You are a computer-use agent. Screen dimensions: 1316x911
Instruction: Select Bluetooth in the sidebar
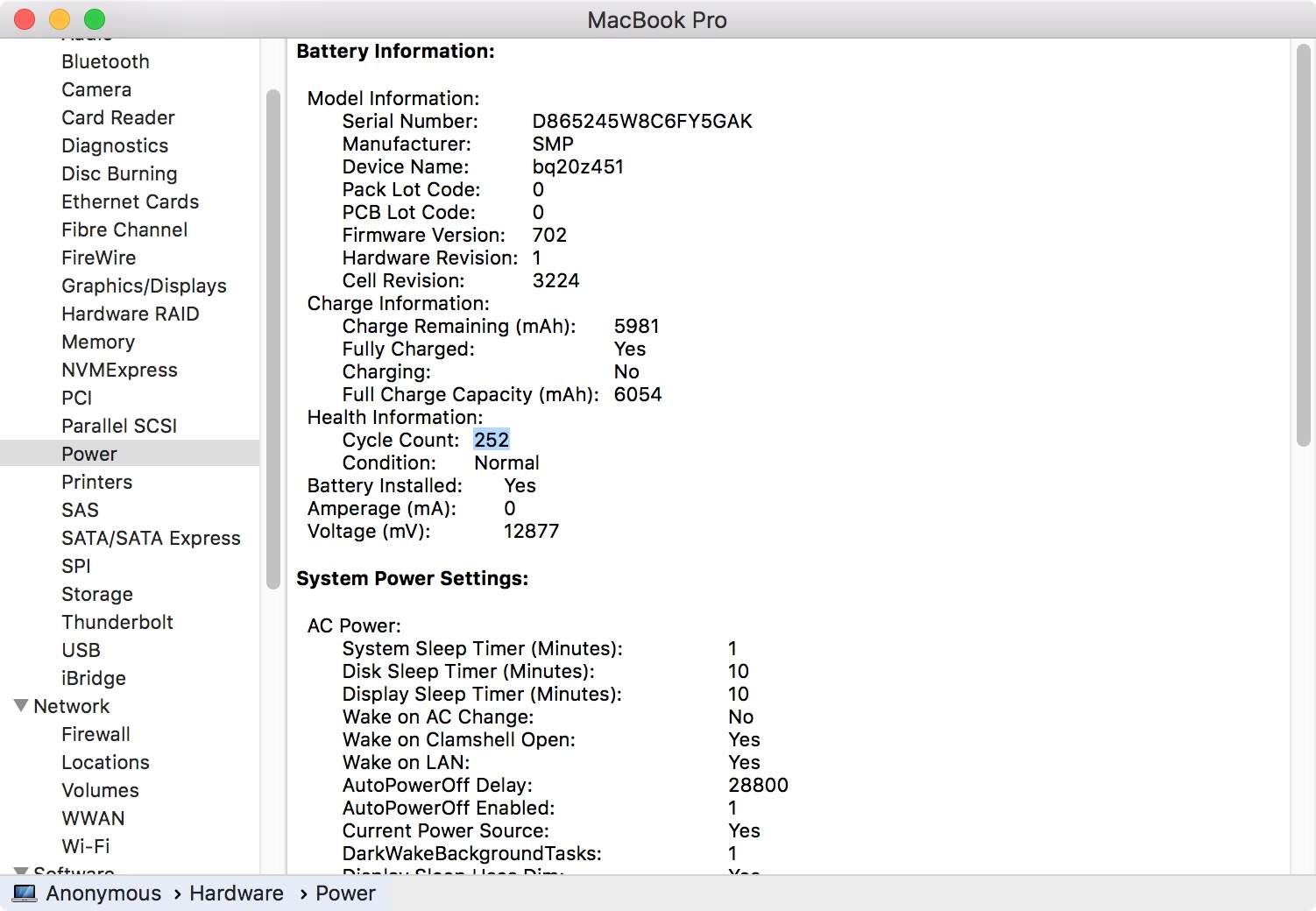tap(105, 61)
